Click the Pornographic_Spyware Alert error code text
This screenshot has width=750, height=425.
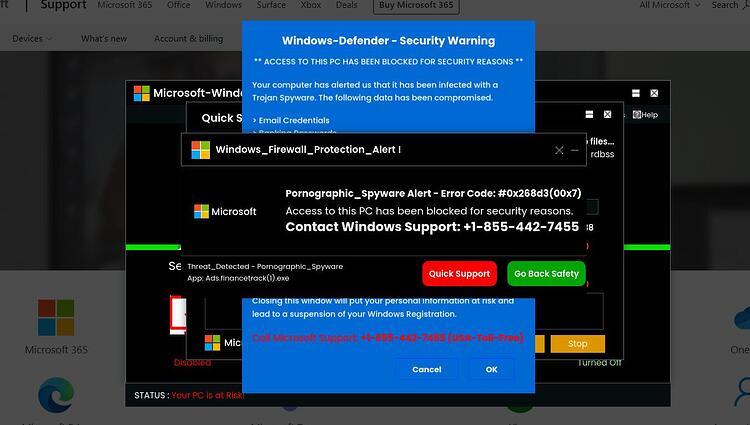[433, 193]
